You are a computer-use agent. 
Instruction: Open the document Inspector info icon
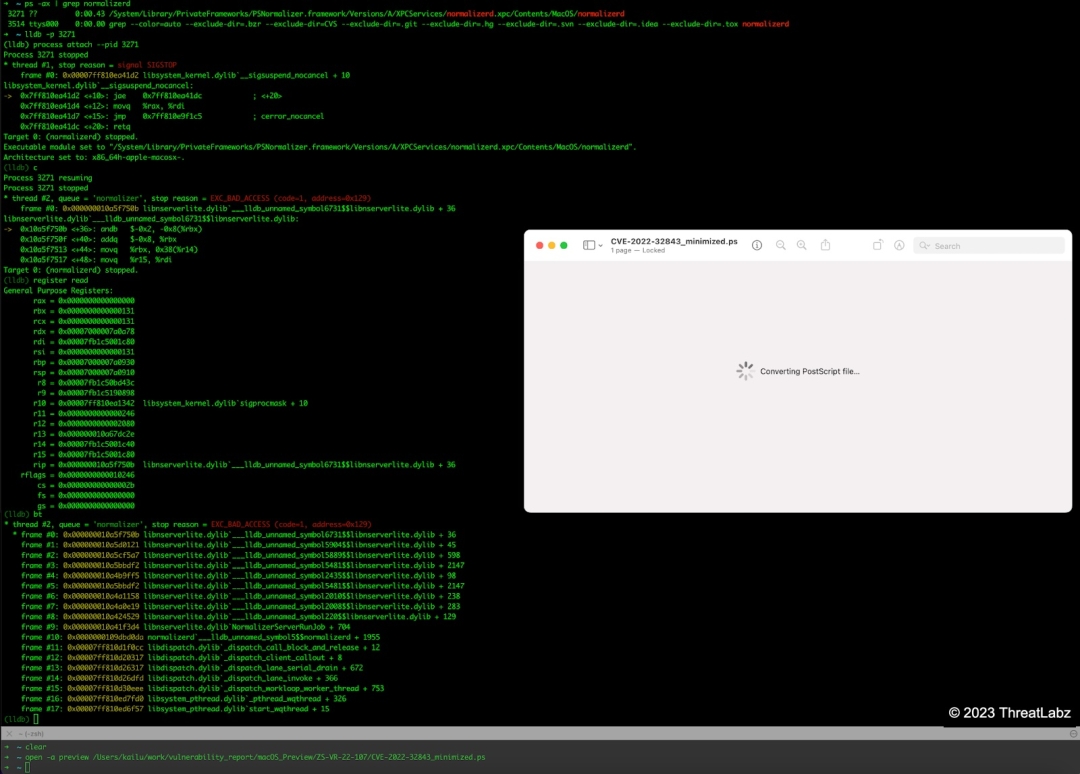(x=757, y=245)
